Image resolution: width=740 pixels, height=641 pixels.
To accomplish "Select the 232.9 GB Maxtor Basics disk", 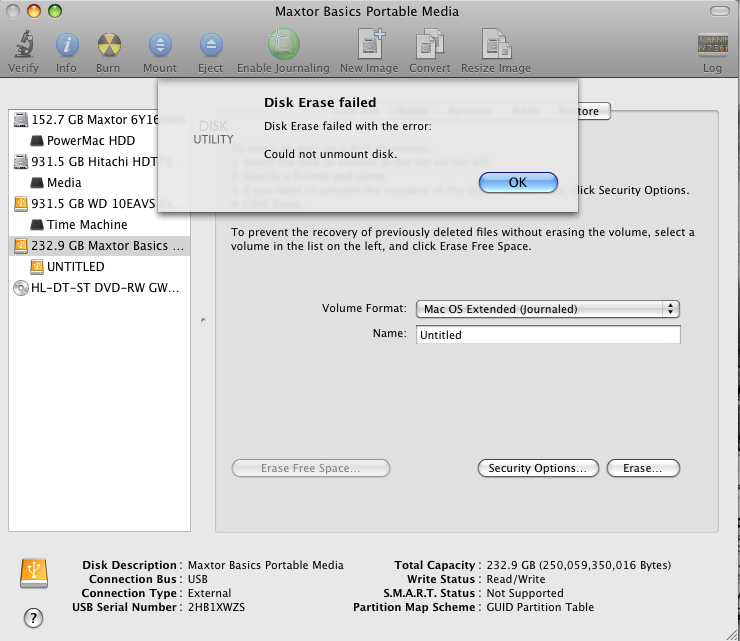I will pyautogui.click(x=99, y=245).
